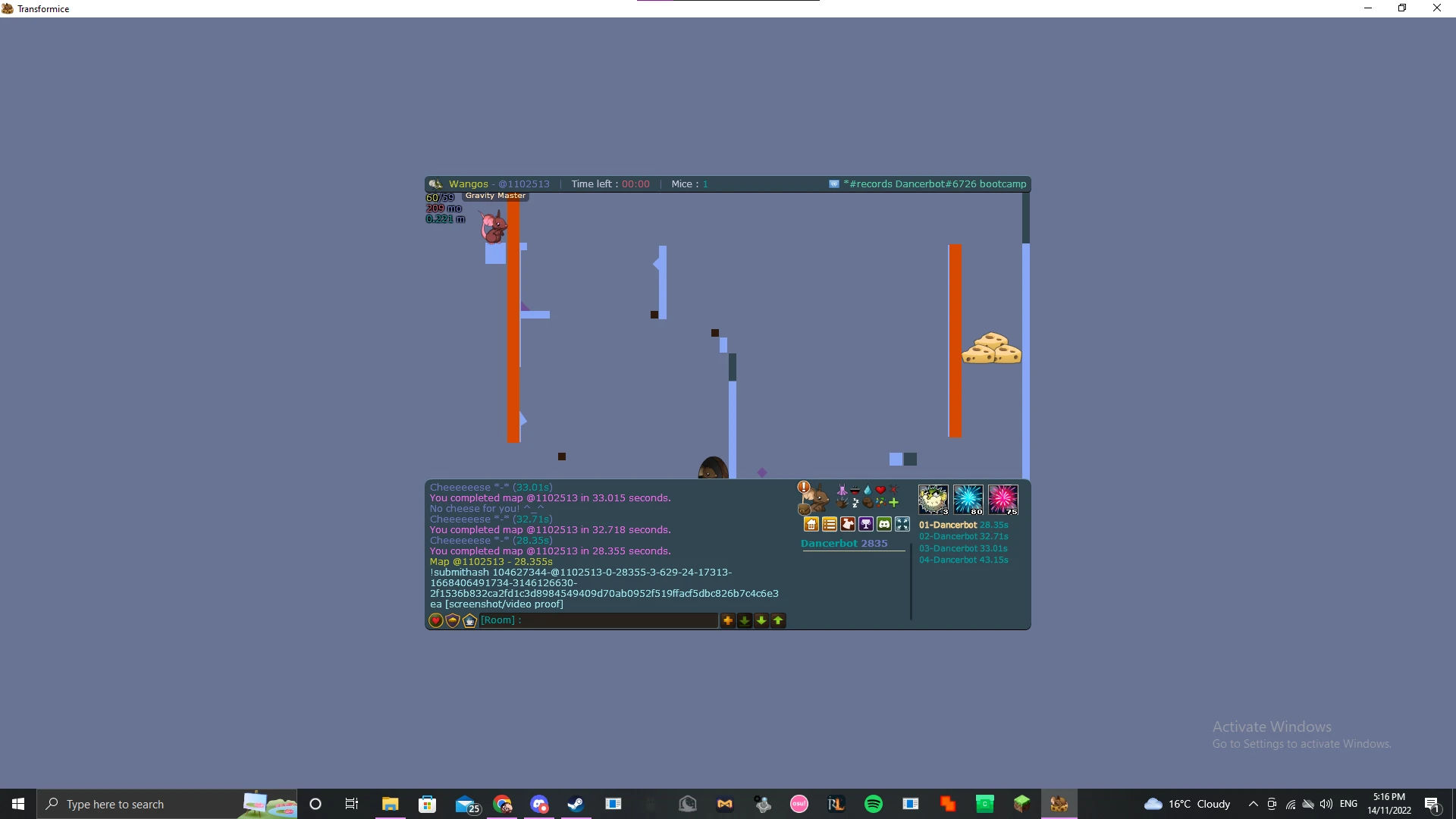1456x819 pixels.
Task: Click the yellow Map @1102513 - 28.355s line
Action: tap(491, 562)
